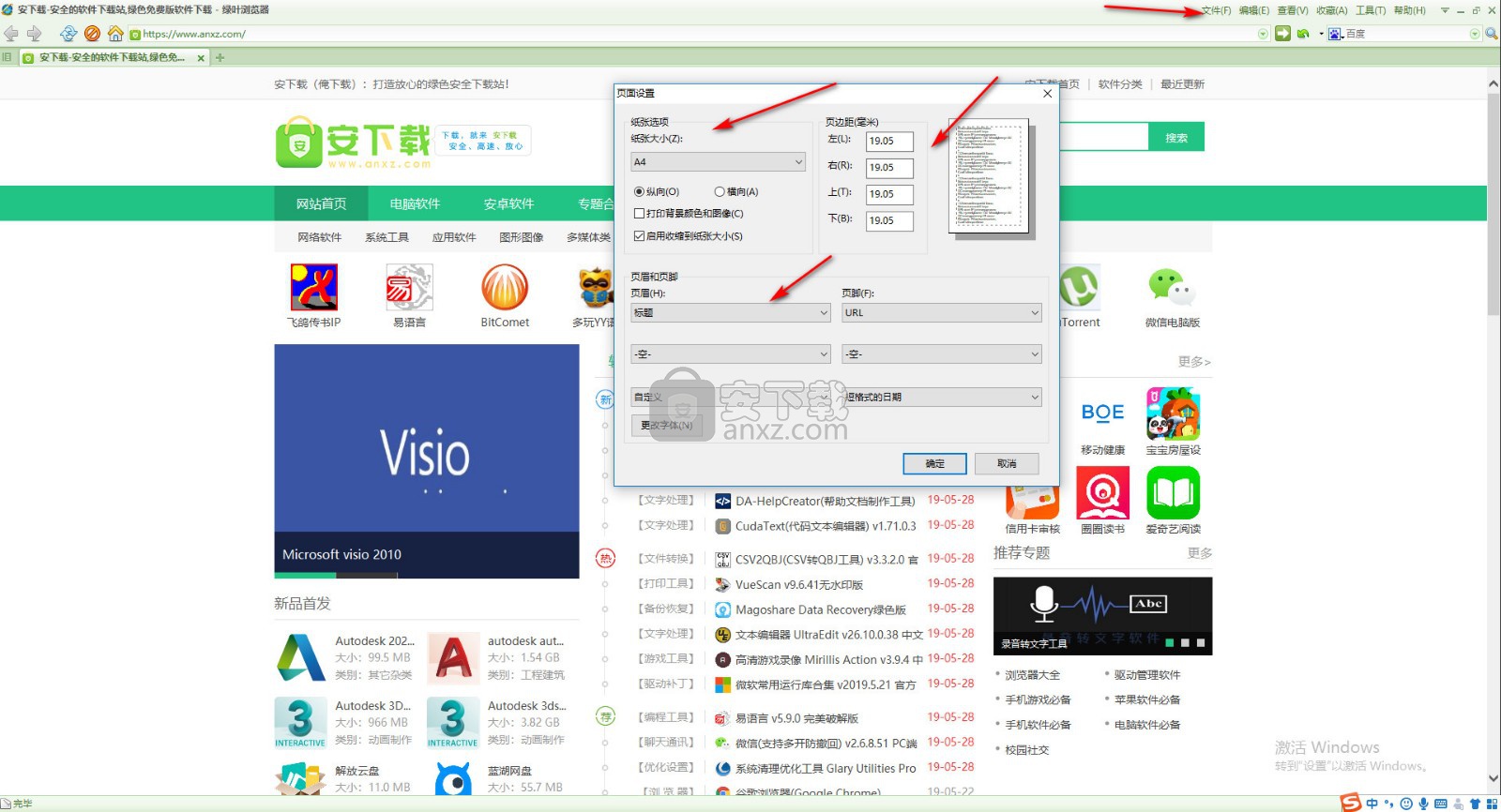
Task: Open the 工具(T) menu
Action: (x=1371, y=10)
